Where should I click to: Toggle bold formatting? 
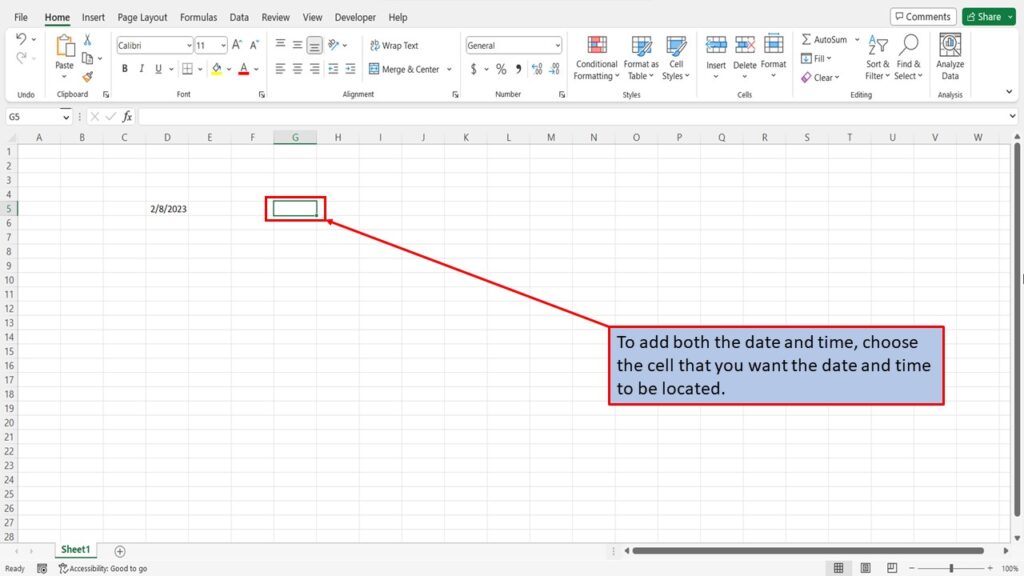coord(124,68)
